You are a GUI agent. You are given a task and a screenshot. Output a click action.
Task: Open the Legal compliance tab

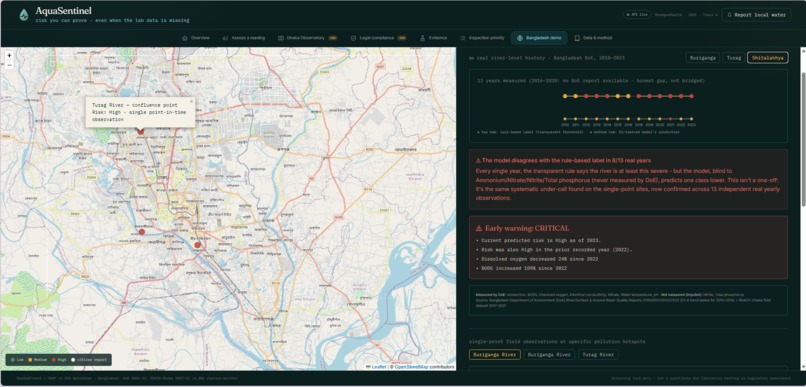(378, 38)
